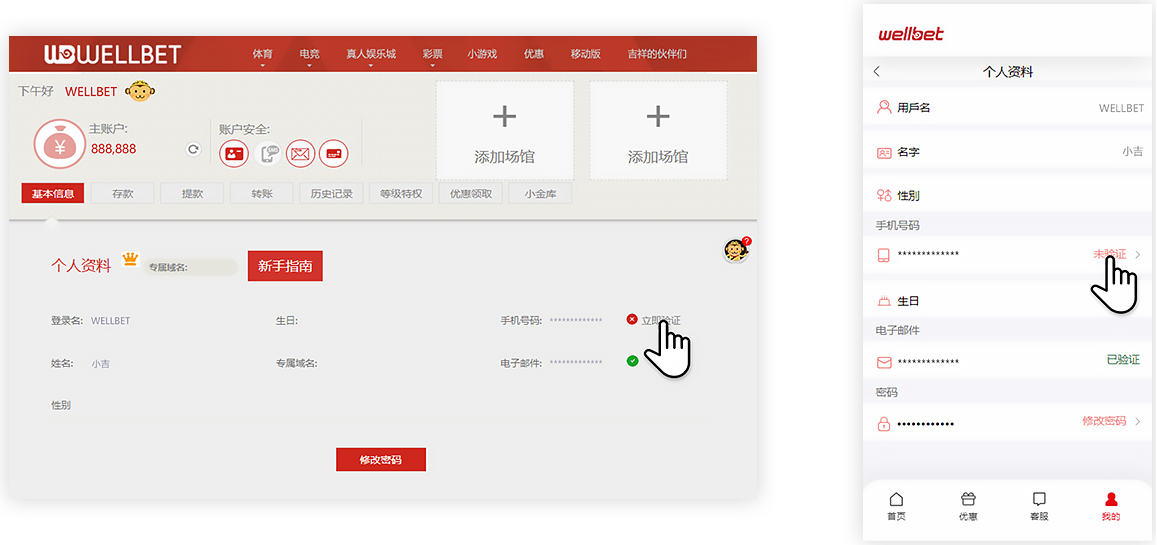Click the 生日 birthday cake icon
The height and width of the screenshot is (545, 1157).
click(x=883, y=301)
